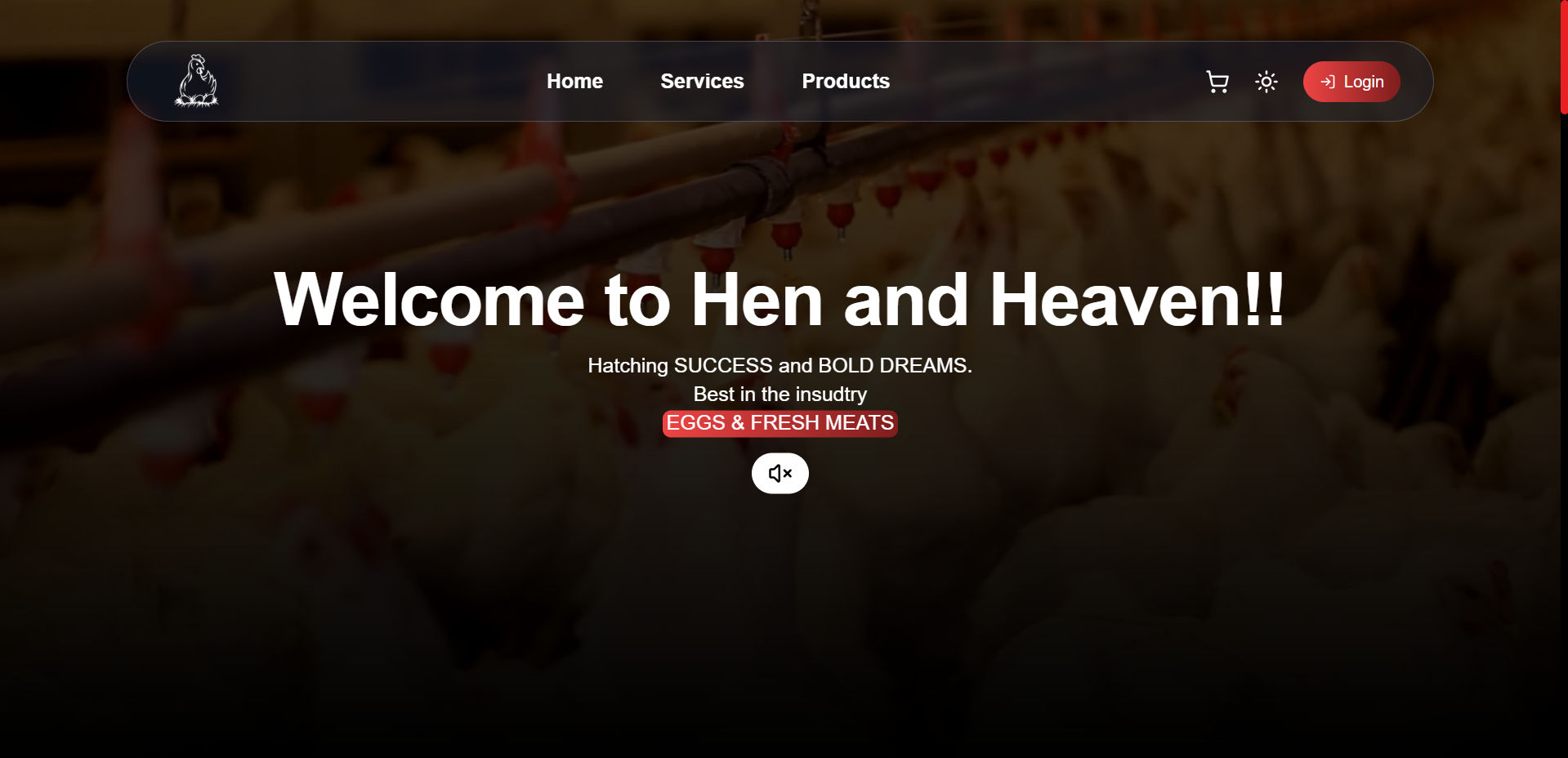Navigate to Products
The width and height of the screenshot is (1568, 758).
pos(846,81)
